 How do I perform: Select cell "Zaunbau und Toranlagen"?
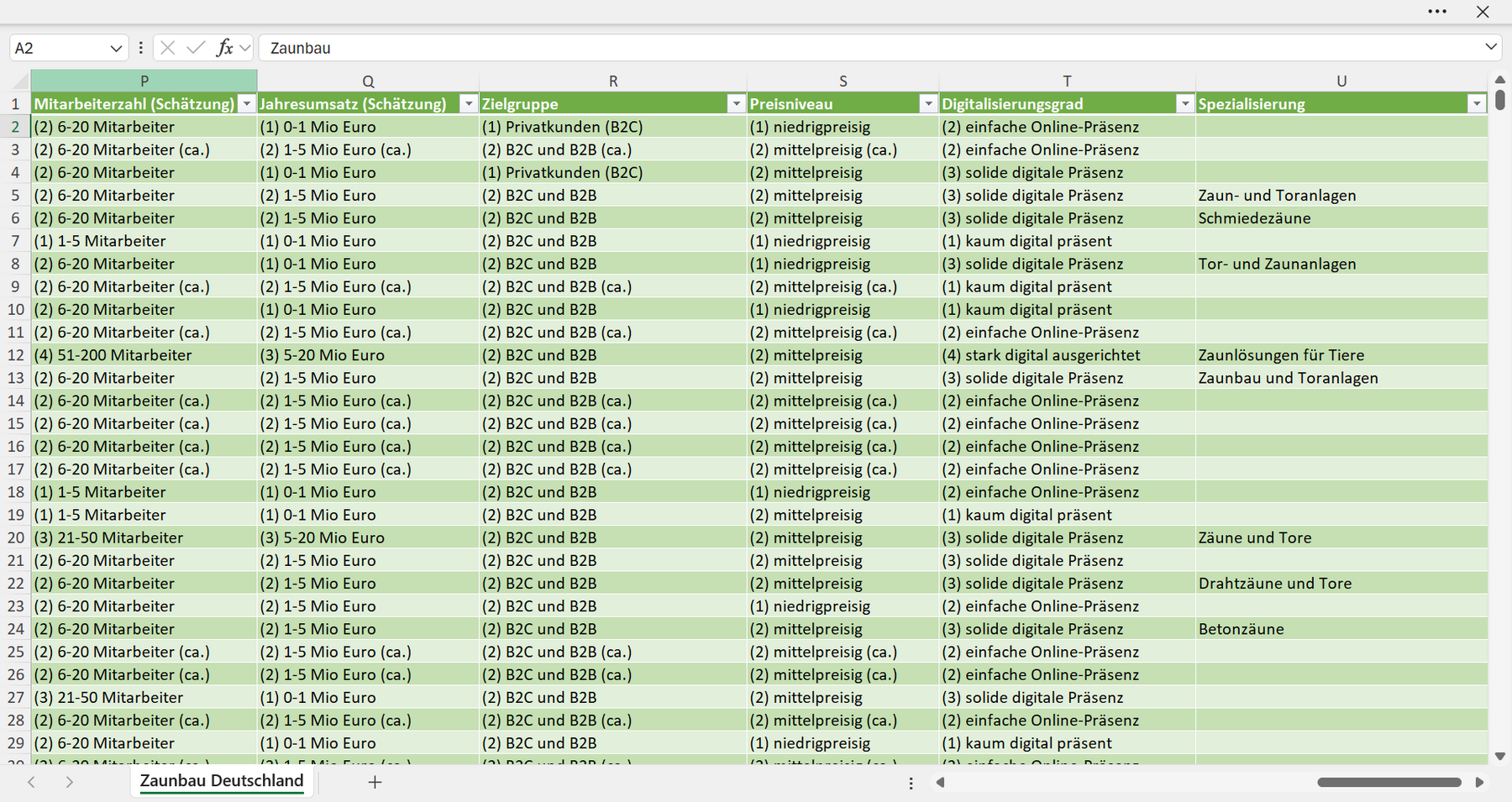click(x=1341, y=378)
